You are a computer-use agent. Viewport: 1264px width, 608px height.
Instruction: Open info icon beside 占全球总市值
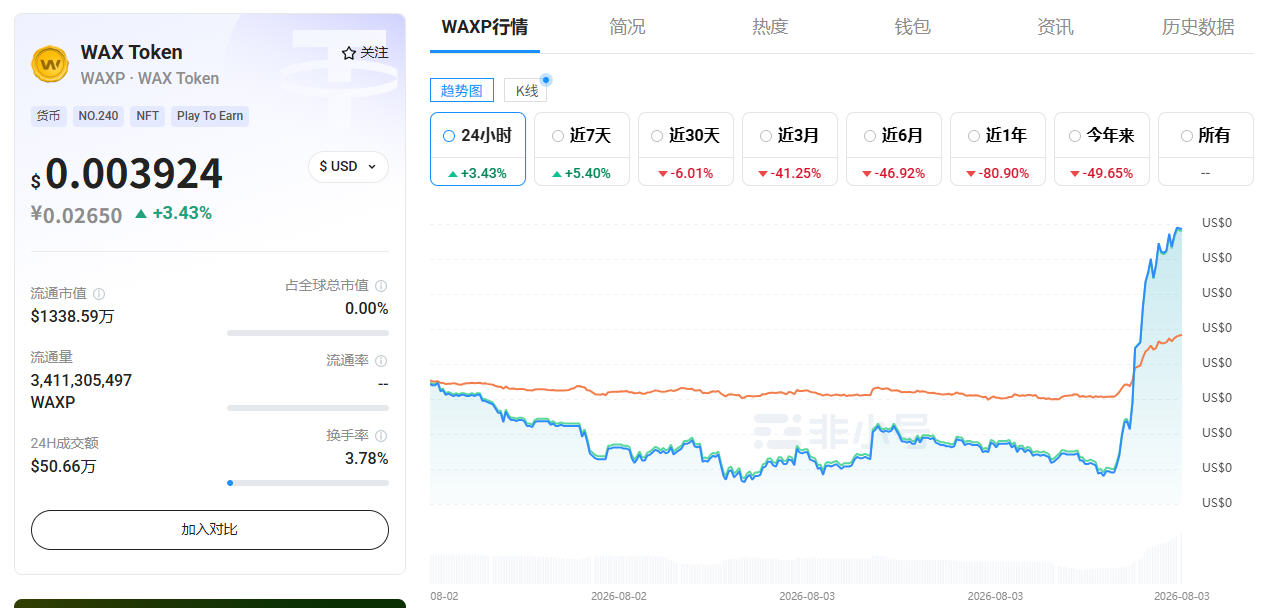[x=381, y=286]
